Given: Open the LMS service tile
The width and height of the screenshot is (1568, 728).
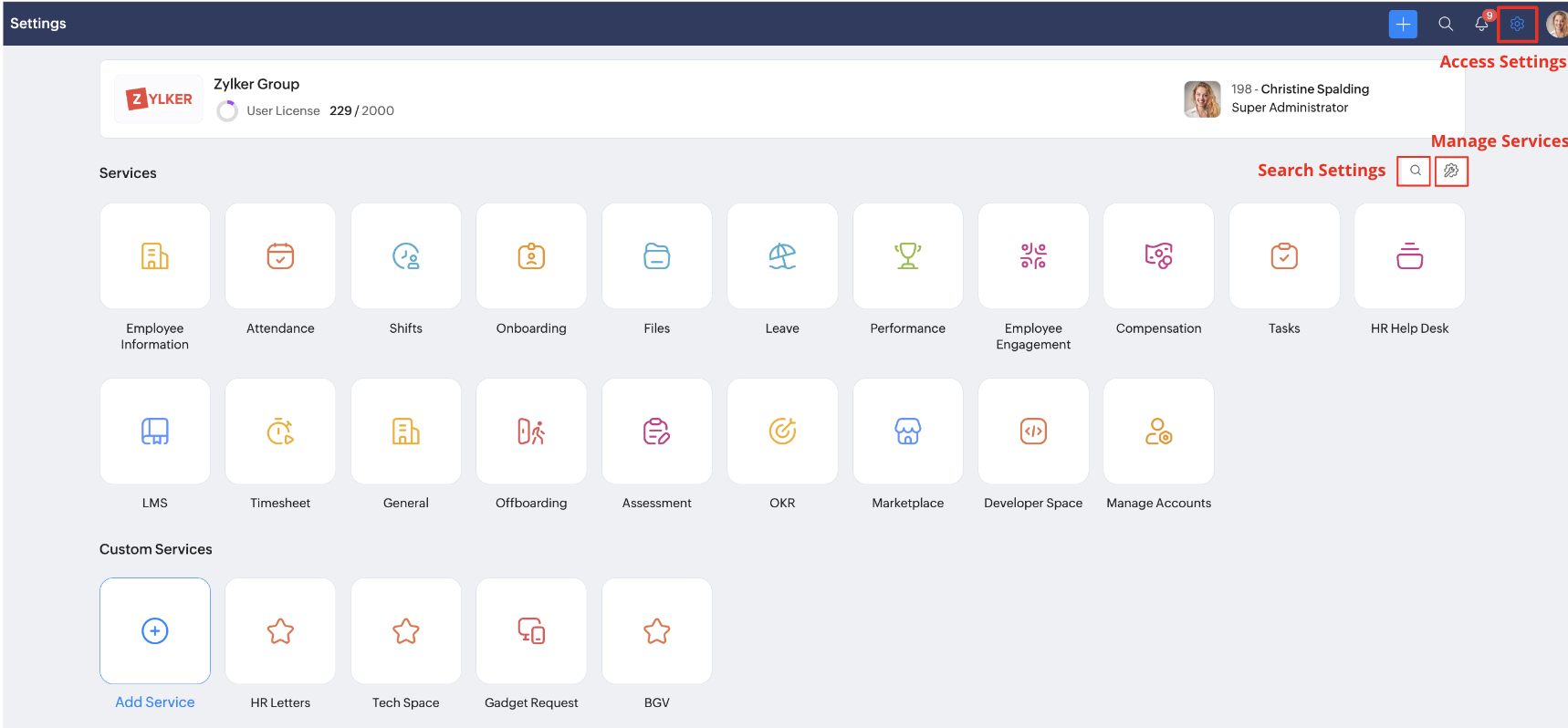Looking at the screenshot, I should coord(155,432).
